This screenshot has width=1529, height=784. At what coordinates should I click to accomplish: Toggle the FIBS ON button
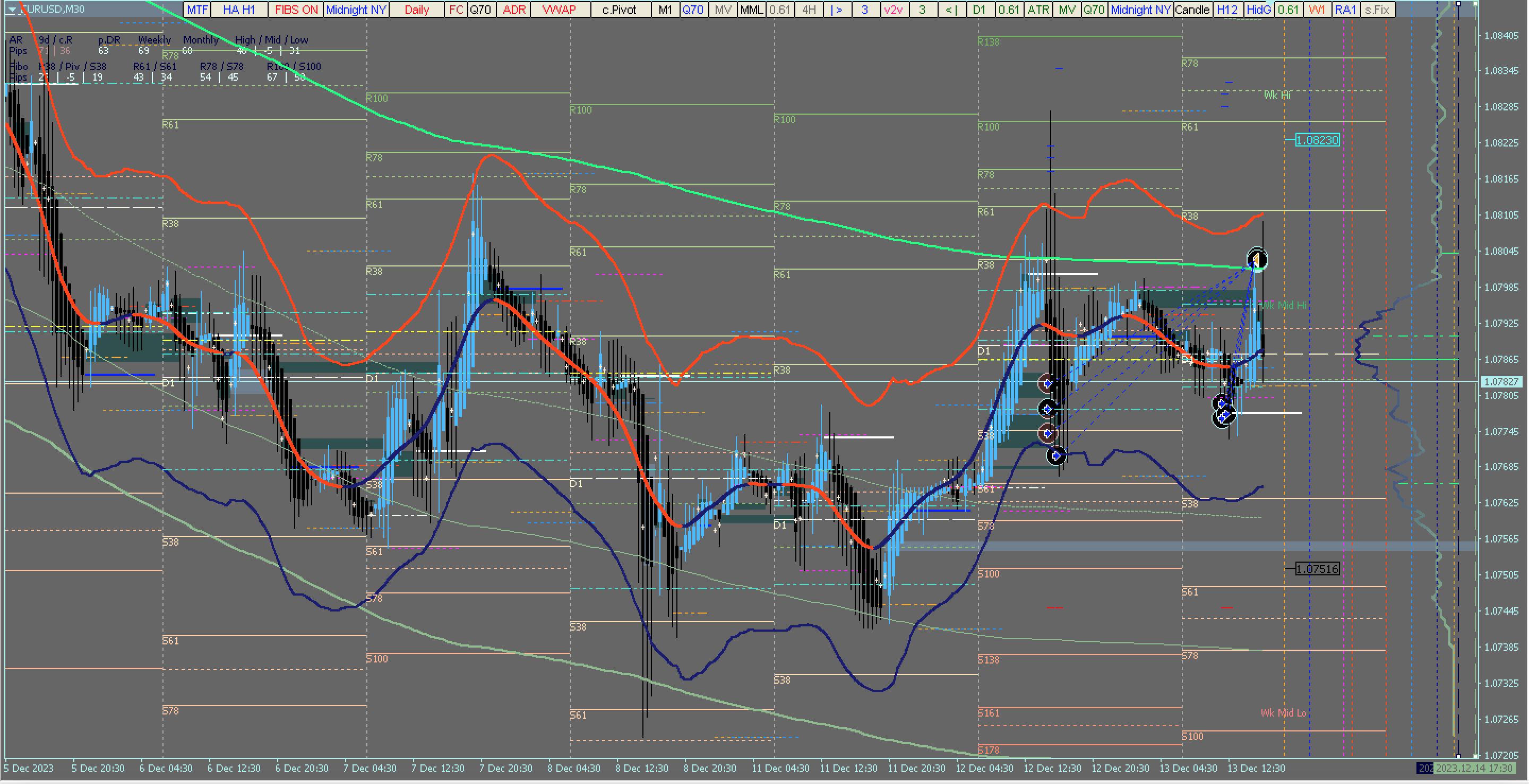tap(296, 10)
